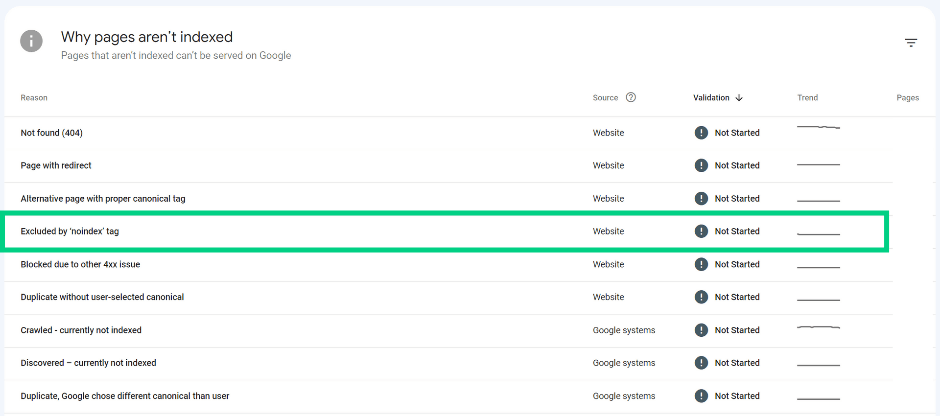Viewport: 940px width, 419px height.
Task: Click the Crawled row warning icon
Action: pos(701,330)
